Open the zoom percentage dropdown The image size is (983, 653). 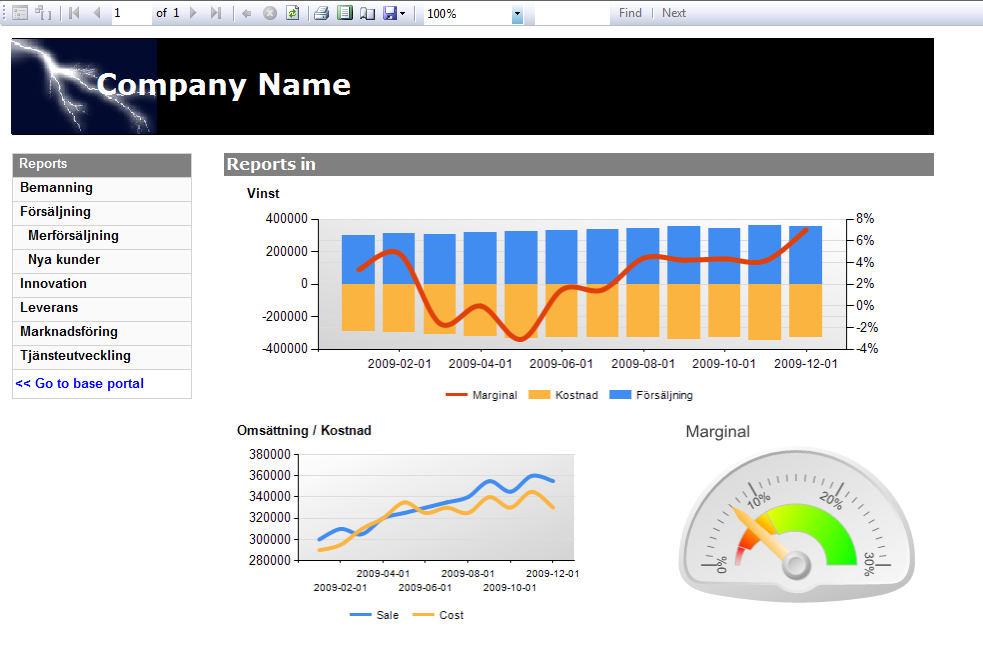519,13
